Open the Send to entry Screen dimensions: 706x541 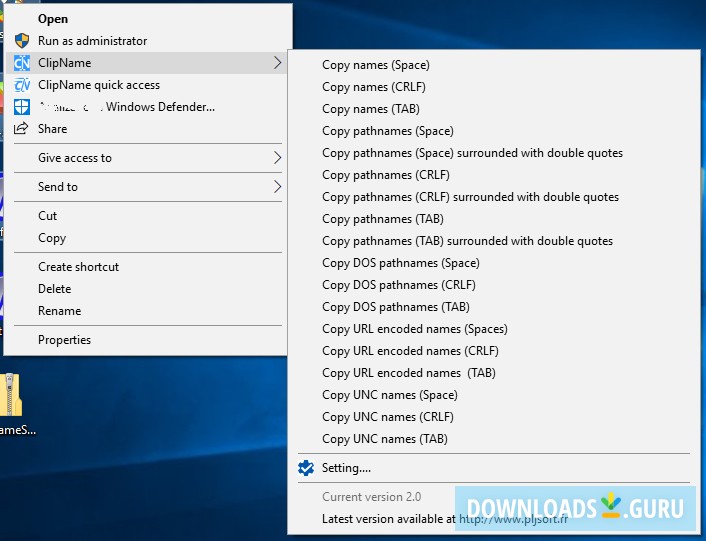(x=145, y=187)
